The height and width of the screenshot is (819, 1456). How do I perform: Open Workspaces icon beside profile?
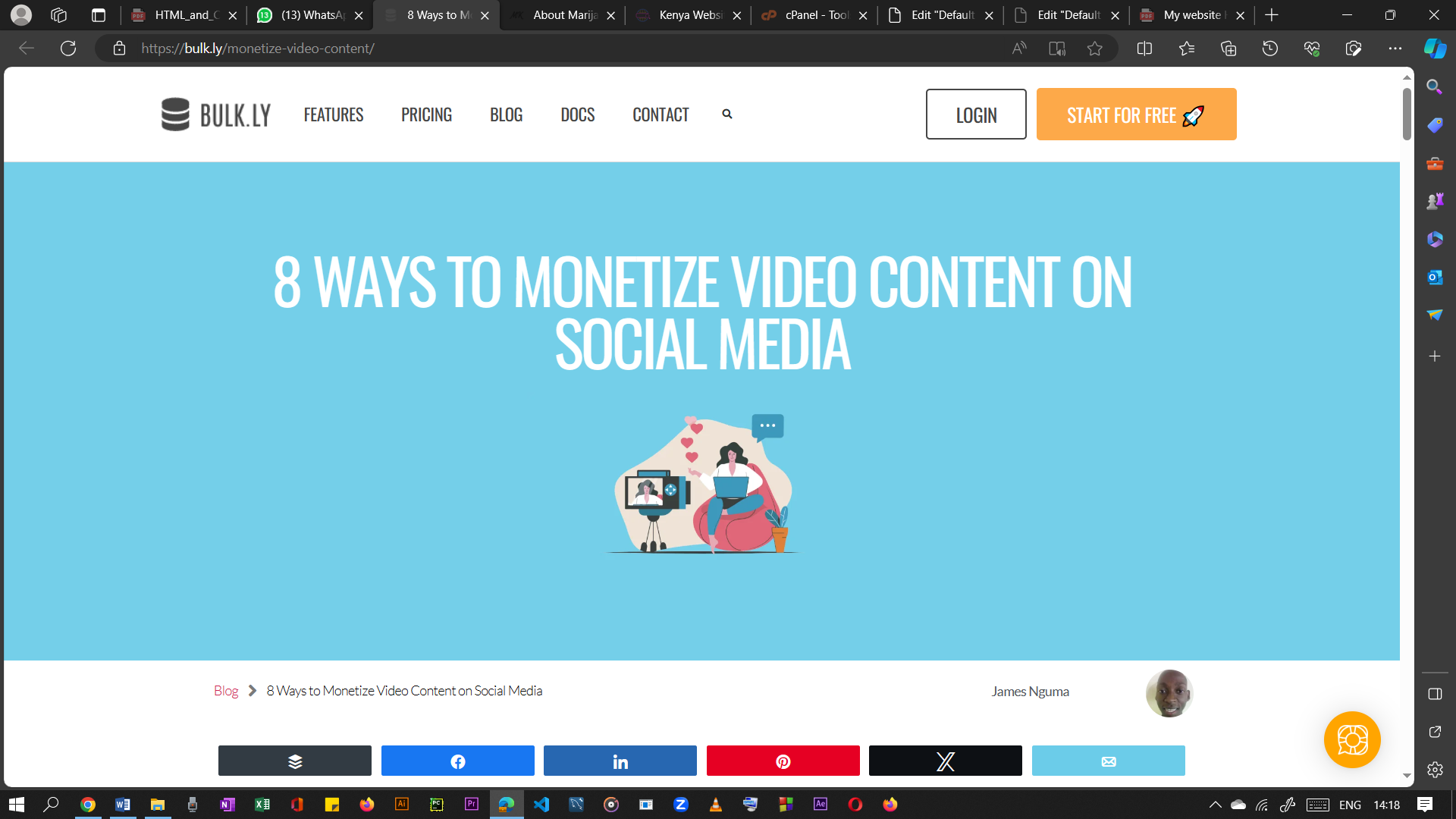(59, 15)
